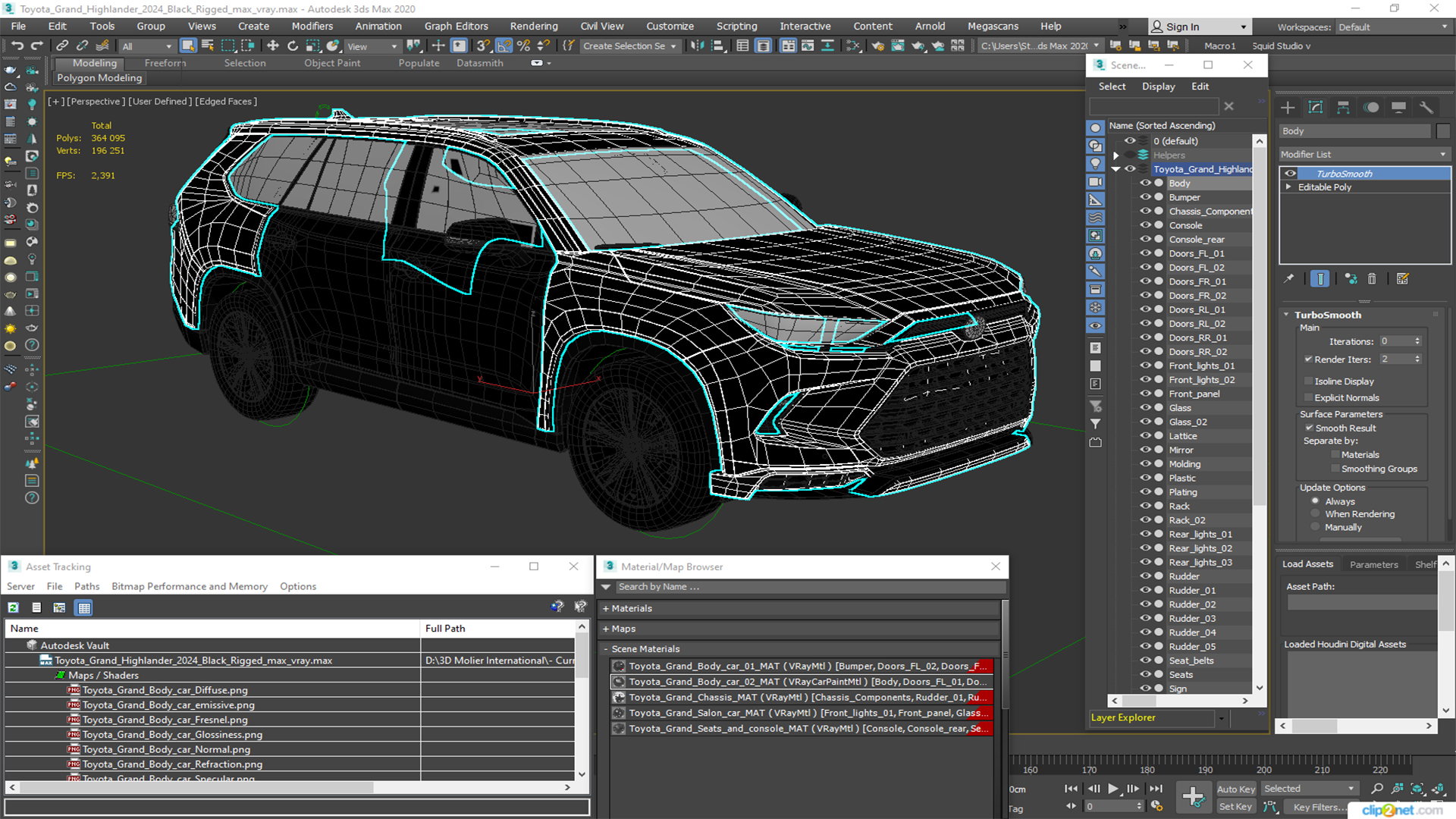Toggle TurboSmooth modifier eye icon
The width and height of the screenshot is (1456, 819).
coord(1290,174)
